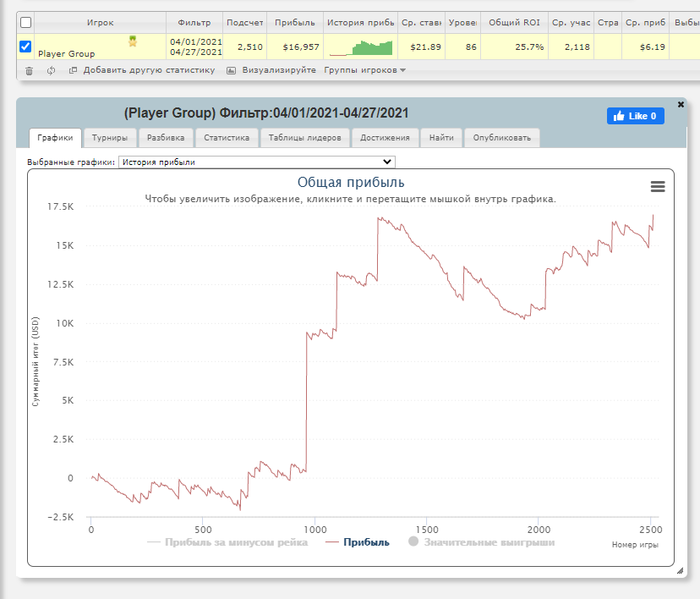Click the 'Общая прибыль' chart title

point(351,182)
